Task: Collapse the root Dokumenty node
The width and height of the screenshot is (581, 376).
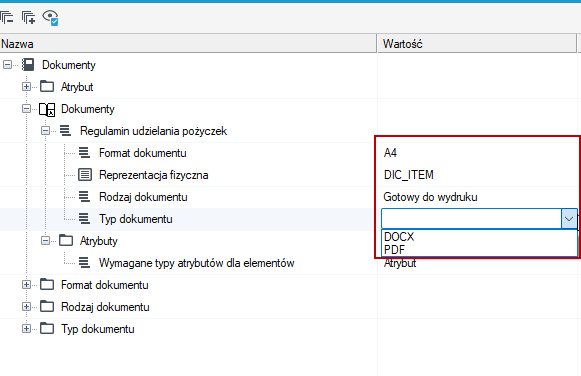Action: coord(7,65)
